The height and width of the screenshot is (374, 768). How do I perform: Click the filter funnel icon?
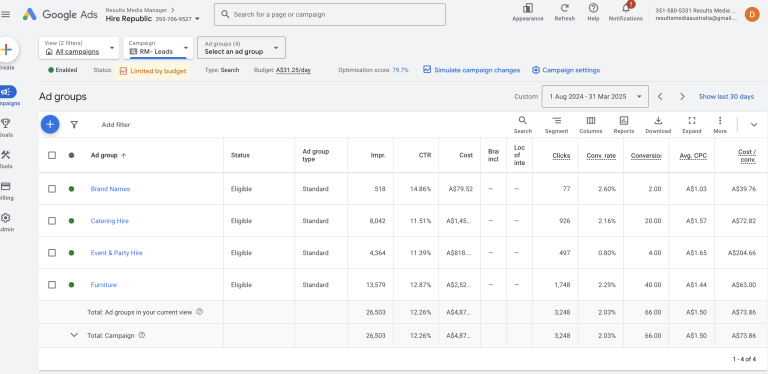pyautogui.click(x=74, y=125)
